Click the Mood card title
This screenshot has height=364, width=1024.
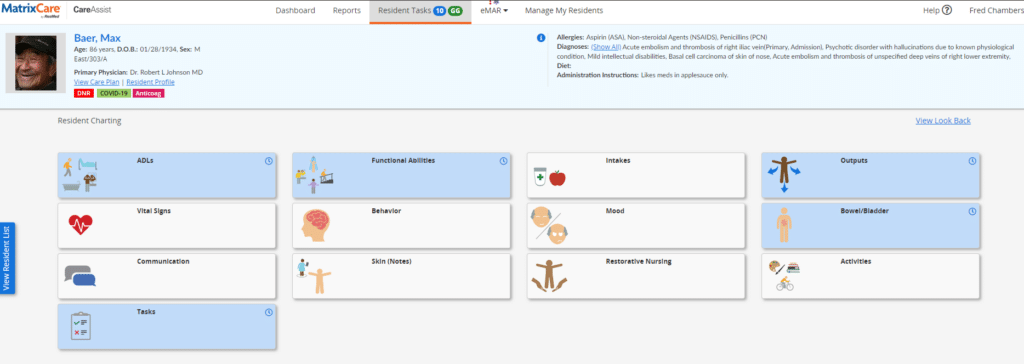click(x=615, y=211)
